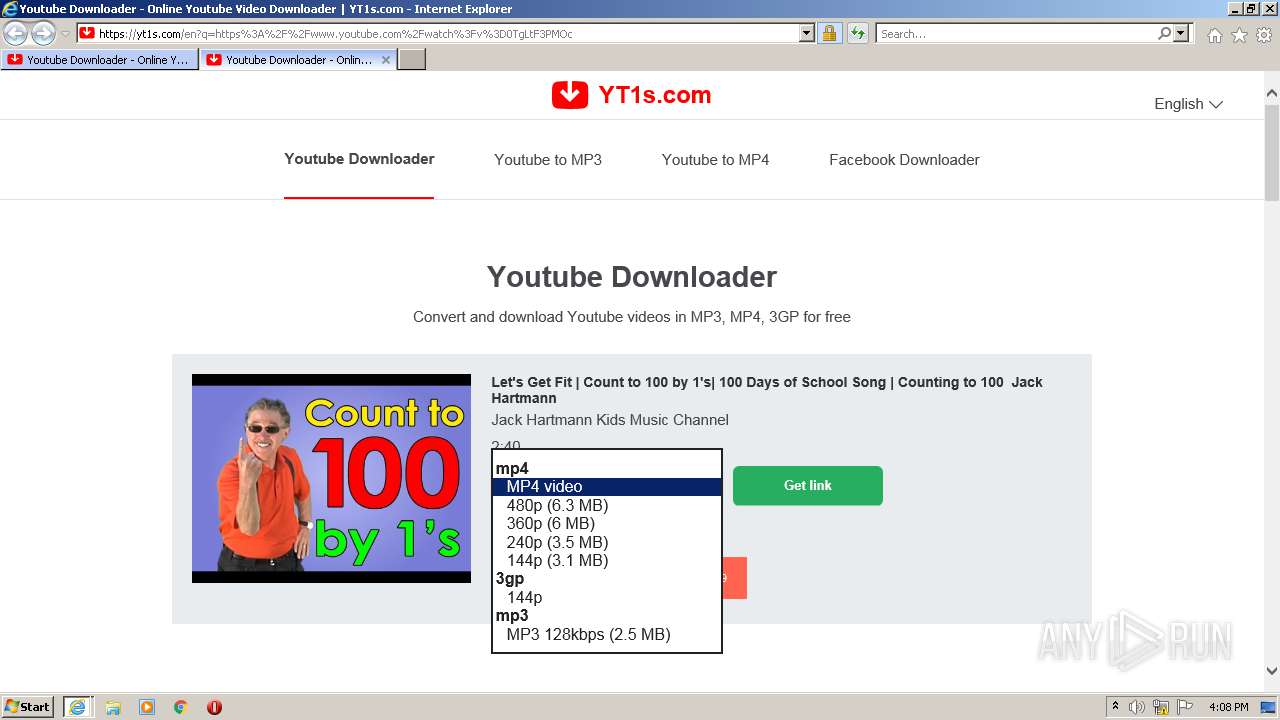Click Jack Hartmann Kids Music Channel text

click(610, 420)
